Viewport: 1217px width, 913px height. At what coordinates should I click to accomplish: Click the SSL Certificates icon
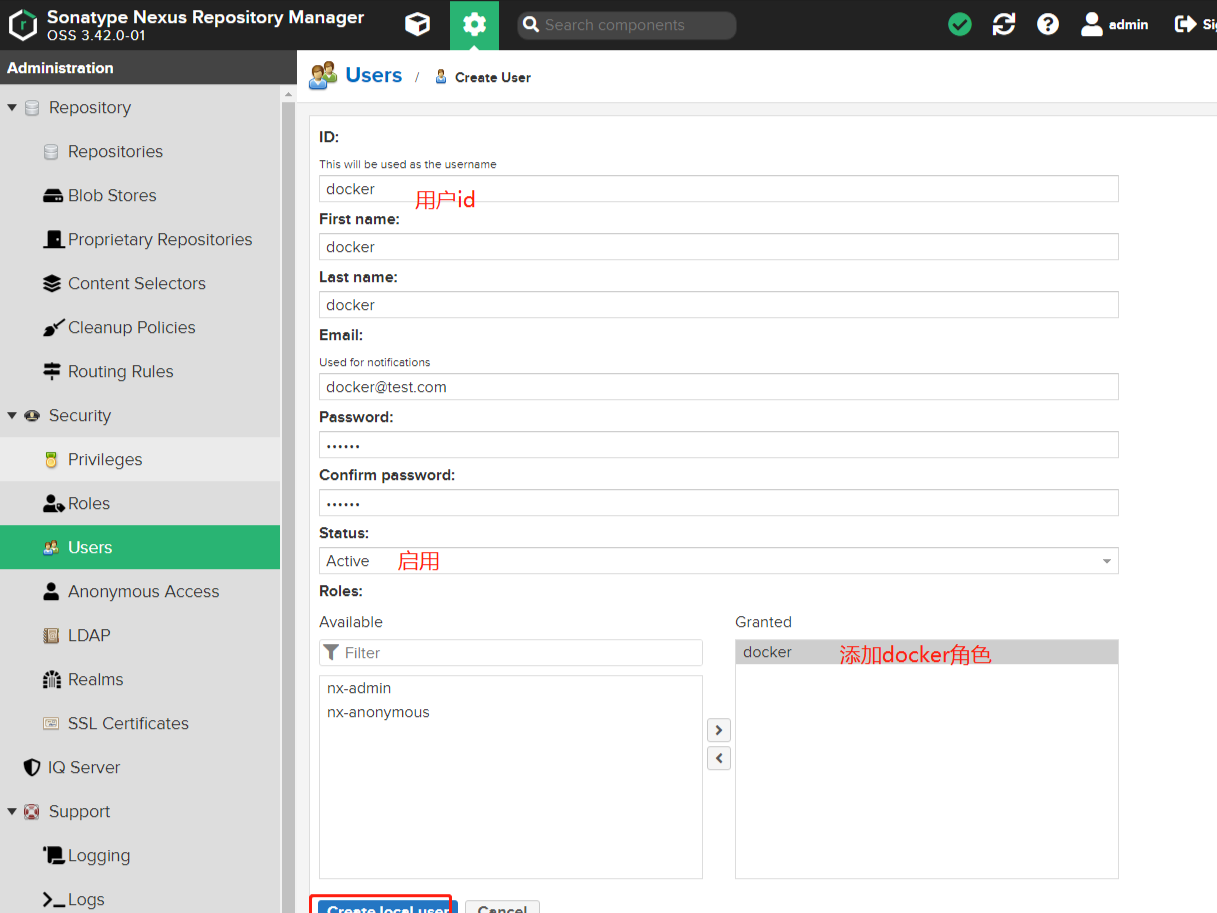[51, 724]
